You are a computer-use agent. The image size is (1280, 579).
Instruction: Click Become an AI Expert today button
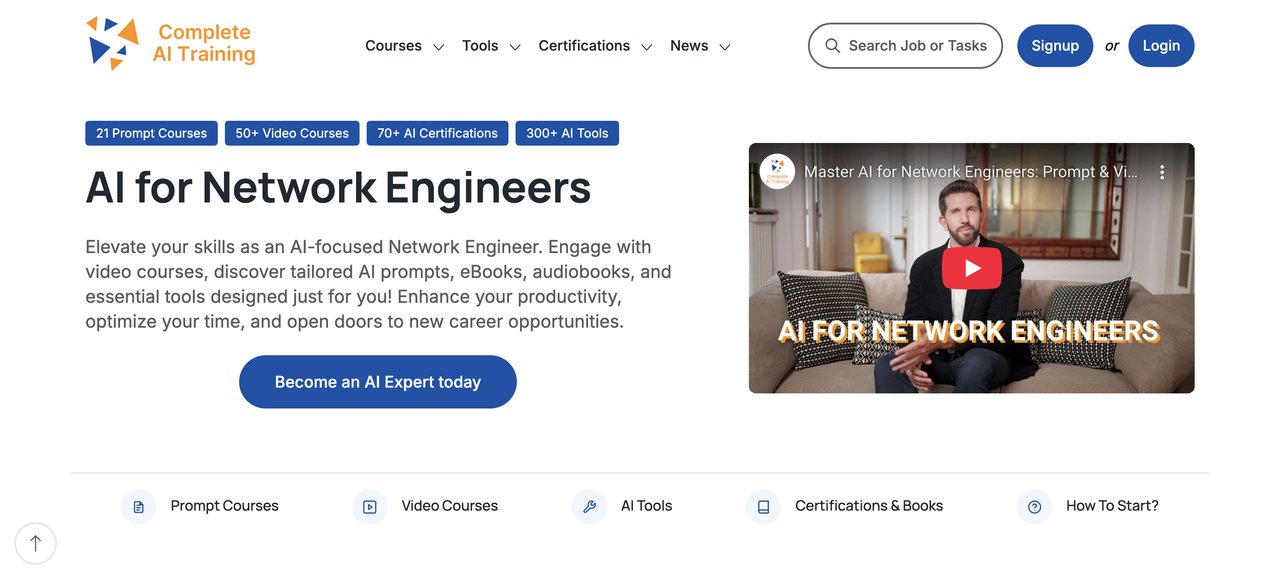point(377,382)
